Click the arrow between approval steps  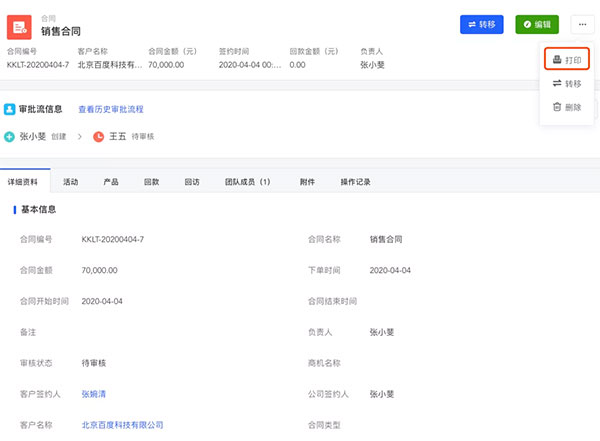click(x=78, y=136)
